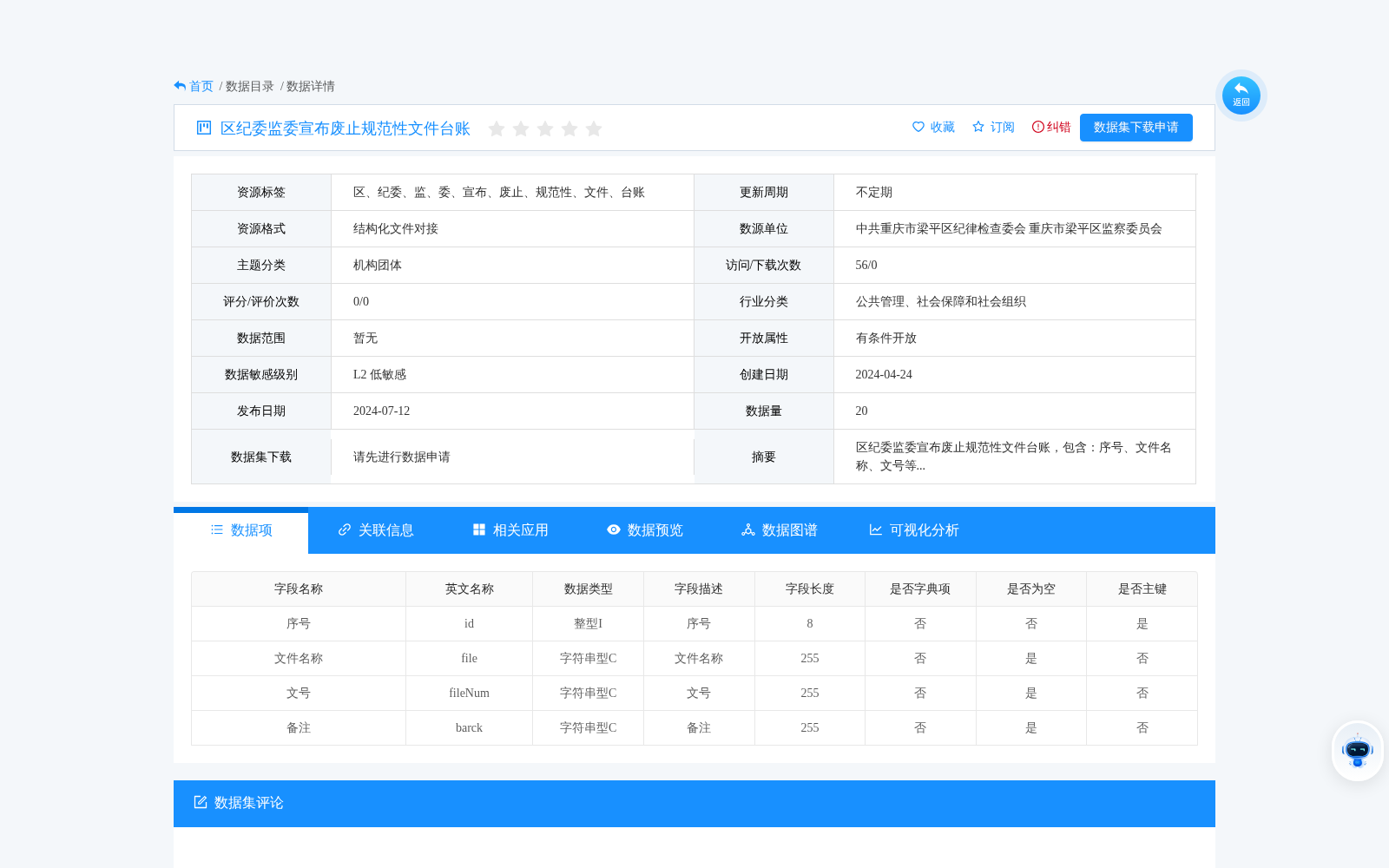Click the chart icon on 可视化分析 tab
1389x868 pixels.
[x=876, y=529]
